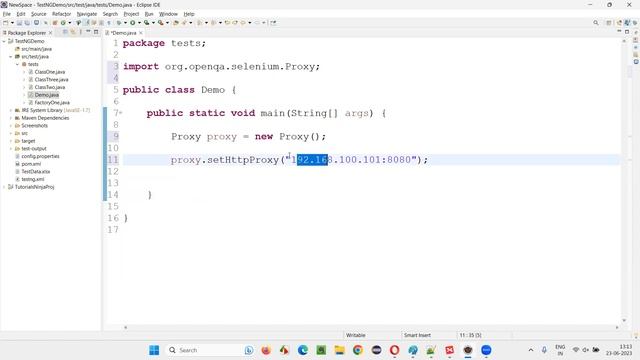Maximize the editor area
The image size is (640, 360).
pyautogui.click(x=627, y=32)
